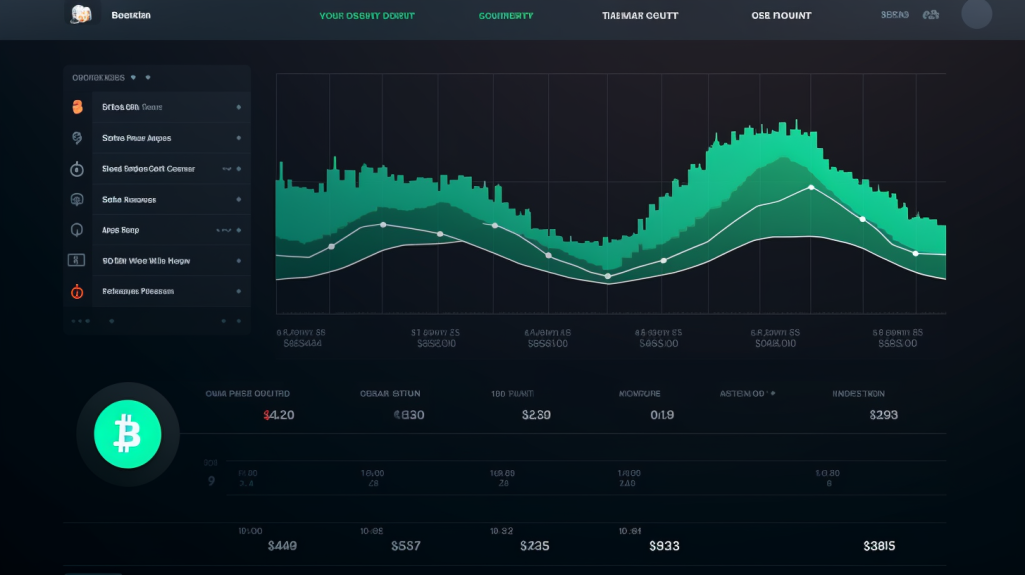Image resolution: width=1025 pixels, height=575 pixels.
Task: Open the swirl-shaped icon beside Satve Pmee Anpes
Action: (77, 138)
